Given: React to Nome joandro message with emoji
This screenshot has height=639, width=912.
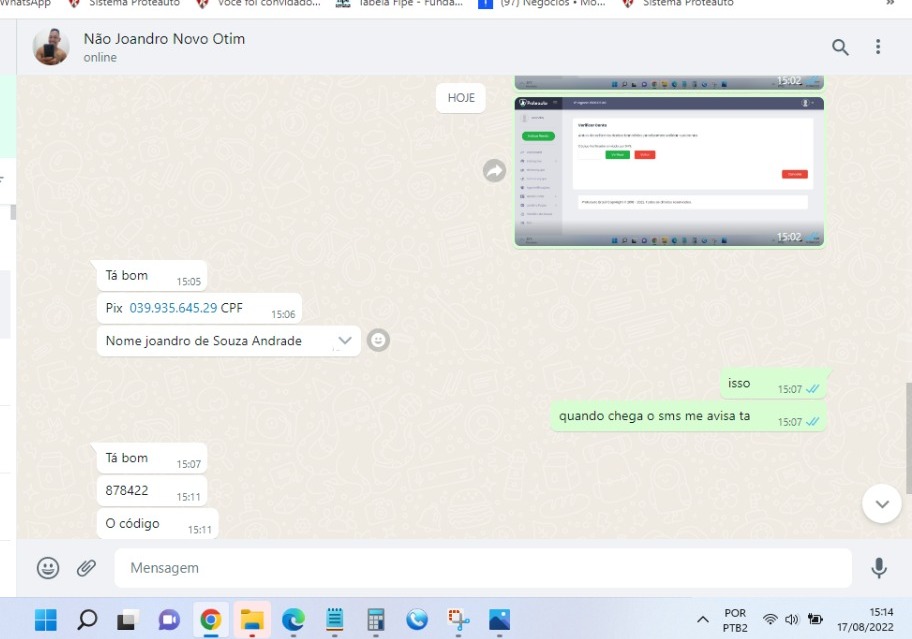Looking at the screenshot, I should pos(378,341).
